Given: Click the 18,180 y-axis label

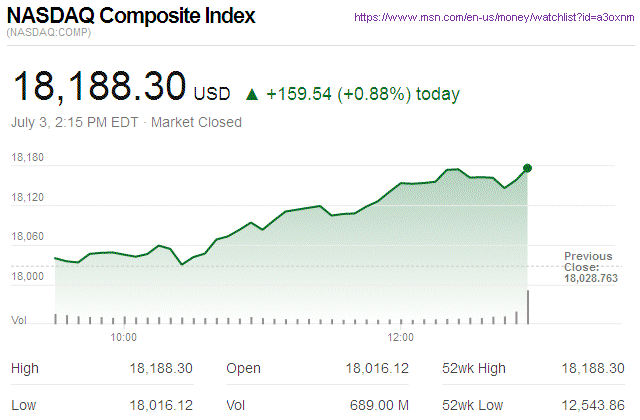Looking at the screenshot, I should click(27, 158).
